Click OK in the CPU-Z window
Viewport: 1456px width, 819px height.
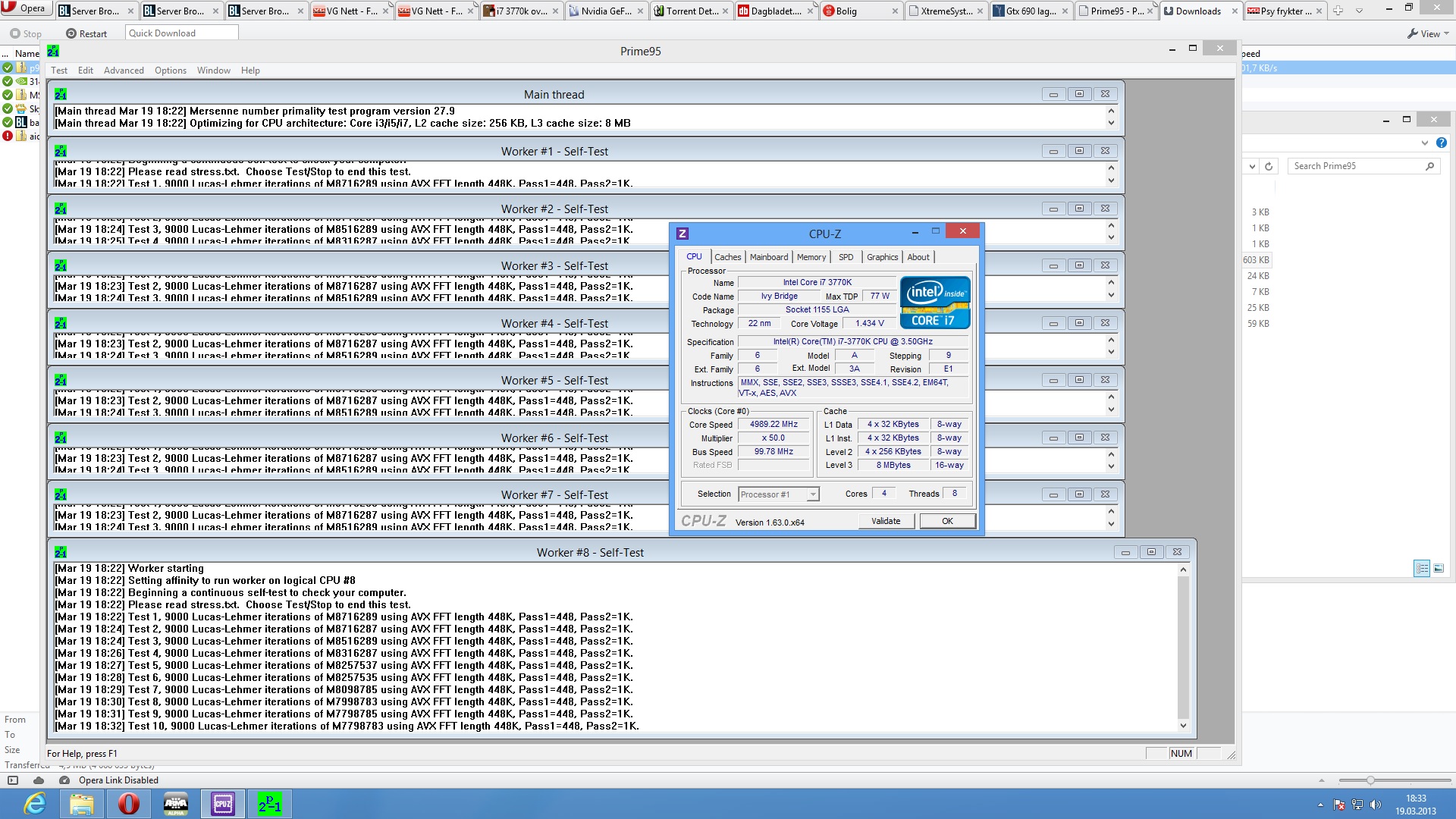pos(947,521)
